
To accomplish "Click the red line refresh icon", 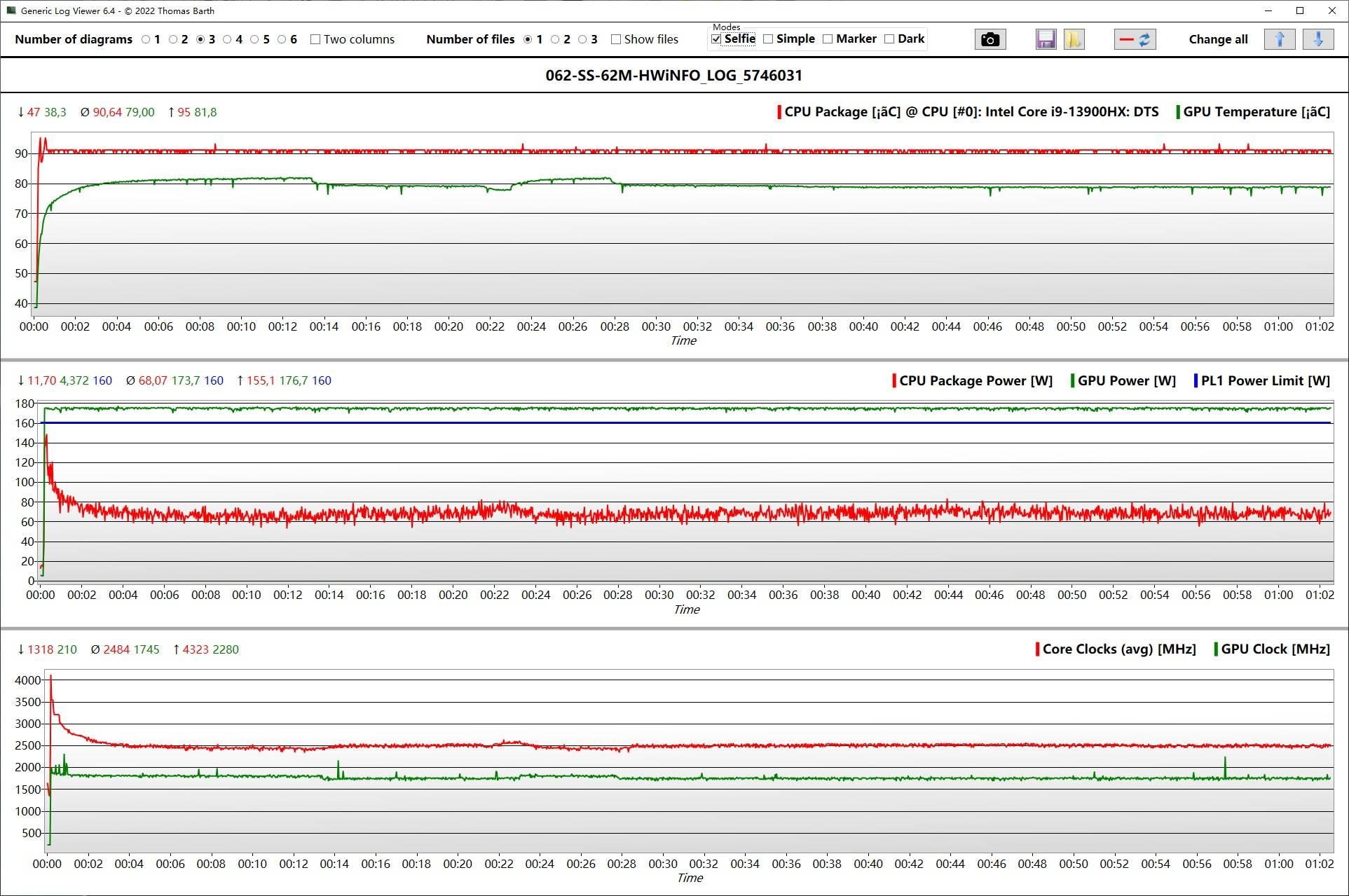I will point(1135,40).
